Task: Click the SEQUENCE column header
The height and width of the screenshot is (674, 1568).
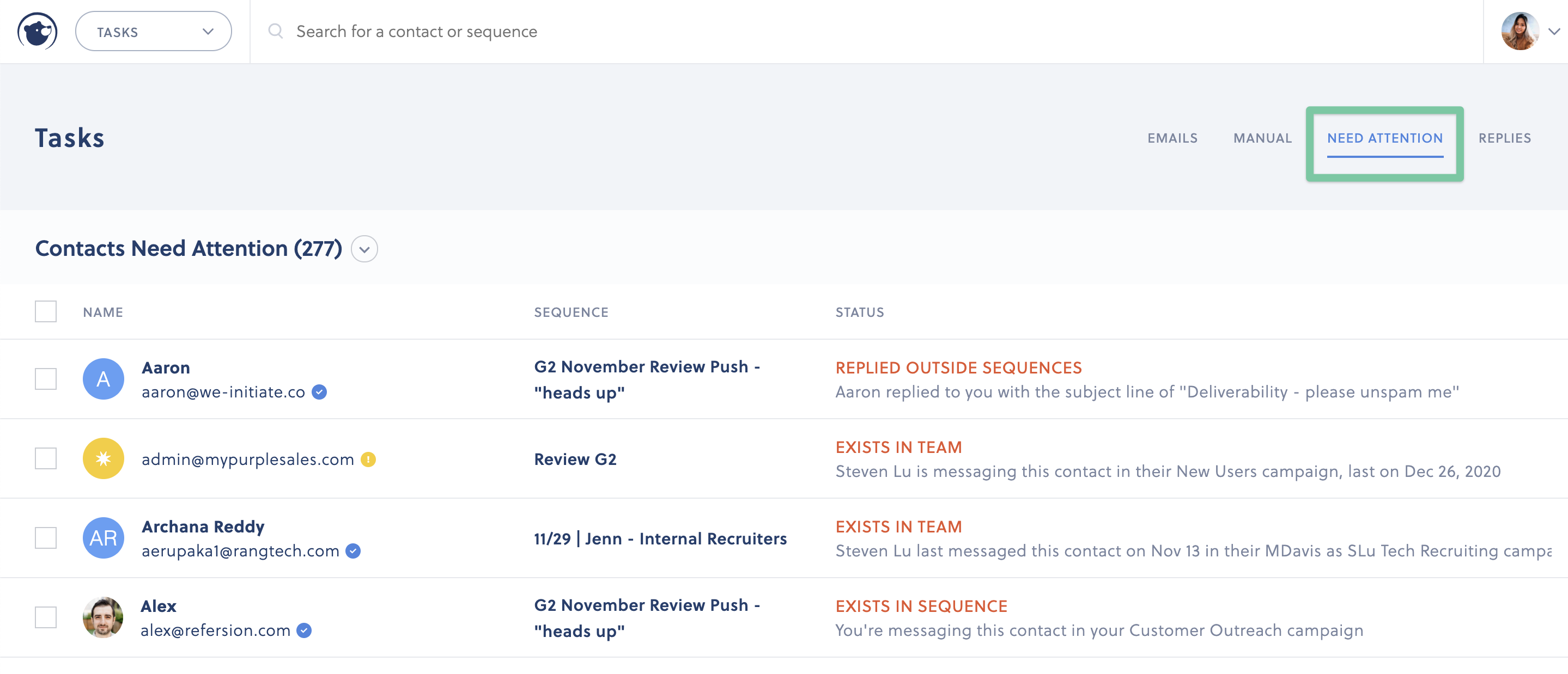Action: (x=571, y=313)
